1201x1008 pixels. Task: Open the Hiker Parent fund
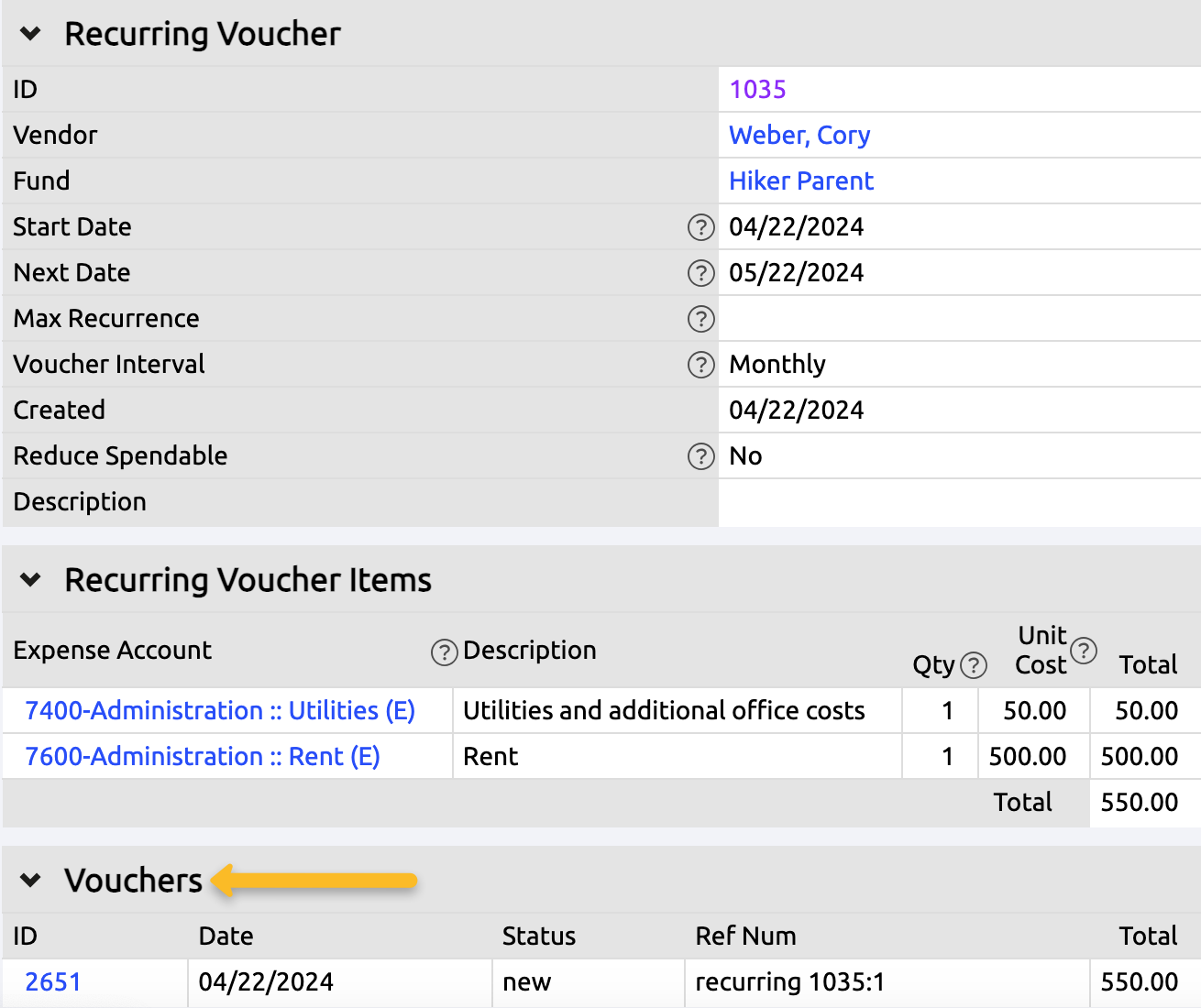click(x=800, y=181)
